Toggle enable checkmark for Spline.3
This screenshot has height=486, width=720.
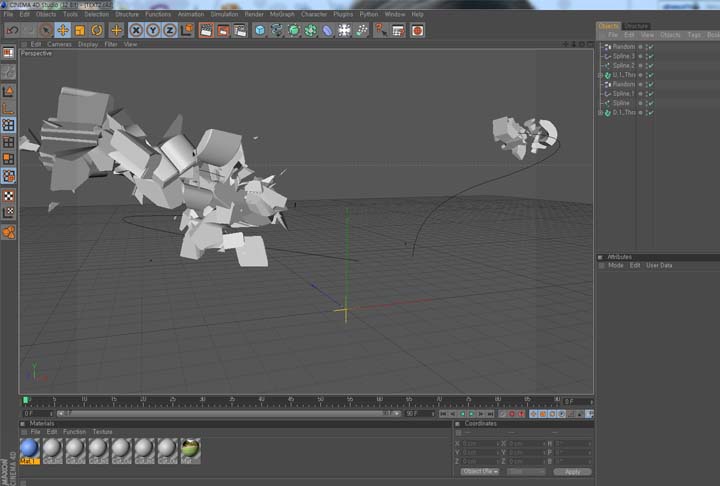point(651,56)
